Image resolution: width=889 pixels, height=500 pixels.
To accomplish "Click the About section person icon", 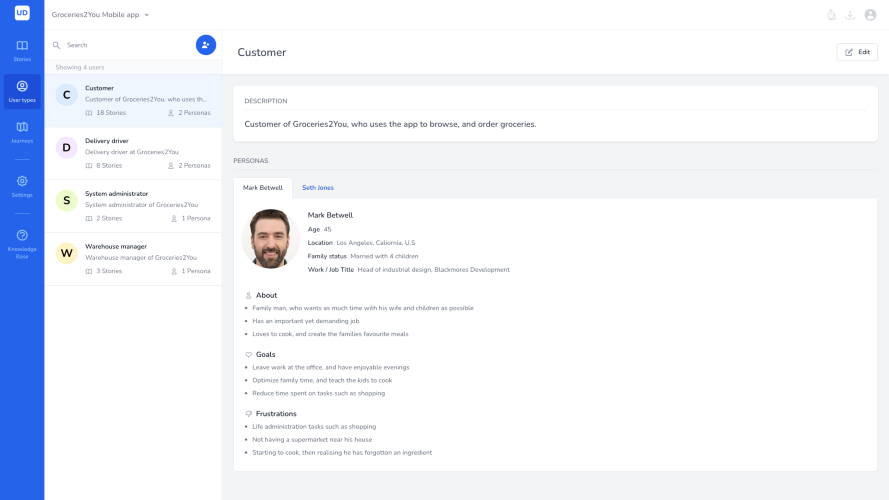I will [x=248, y=295].
